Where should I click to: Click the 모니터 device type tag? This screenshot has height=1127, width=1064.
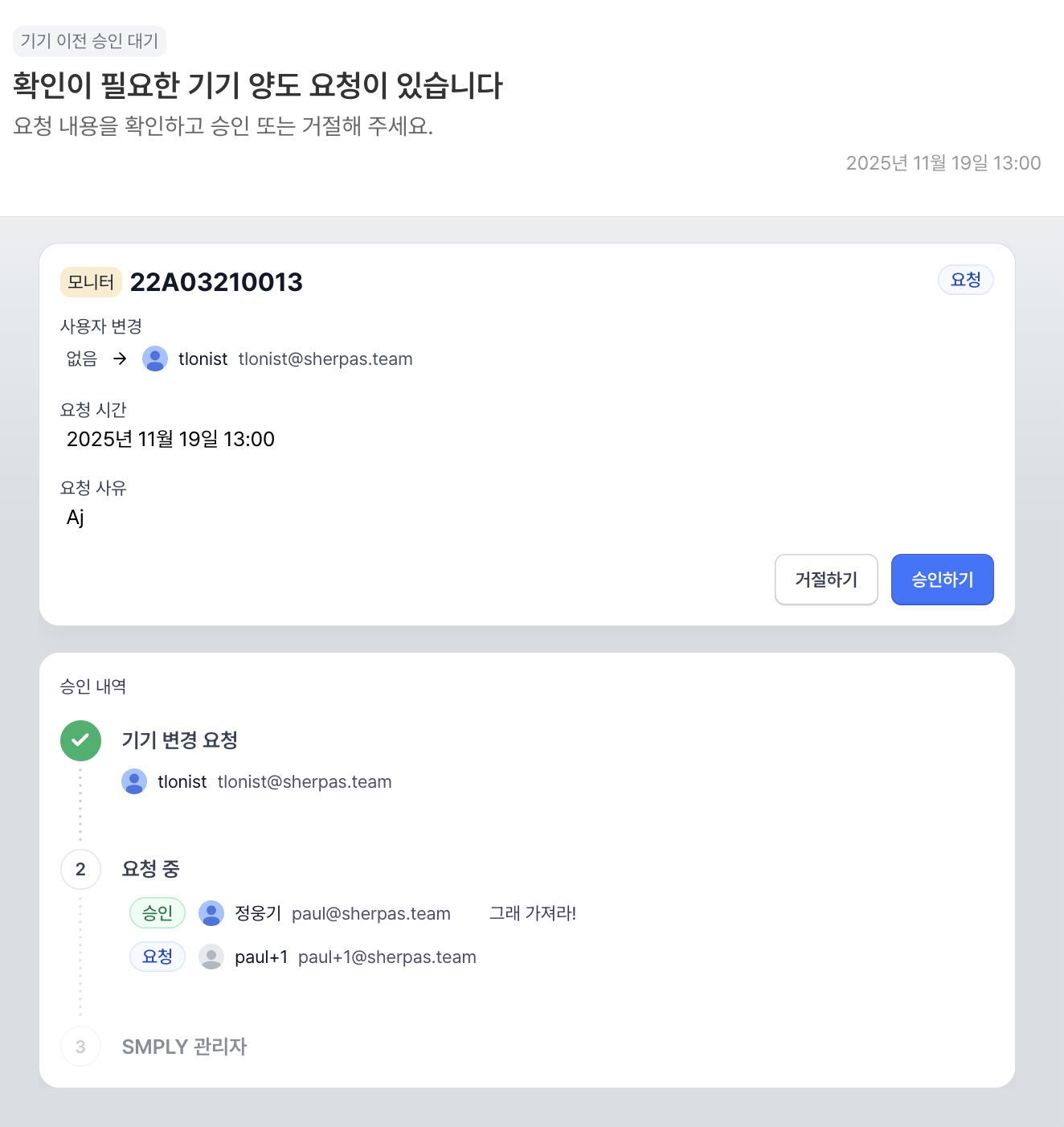click(91, 282)
